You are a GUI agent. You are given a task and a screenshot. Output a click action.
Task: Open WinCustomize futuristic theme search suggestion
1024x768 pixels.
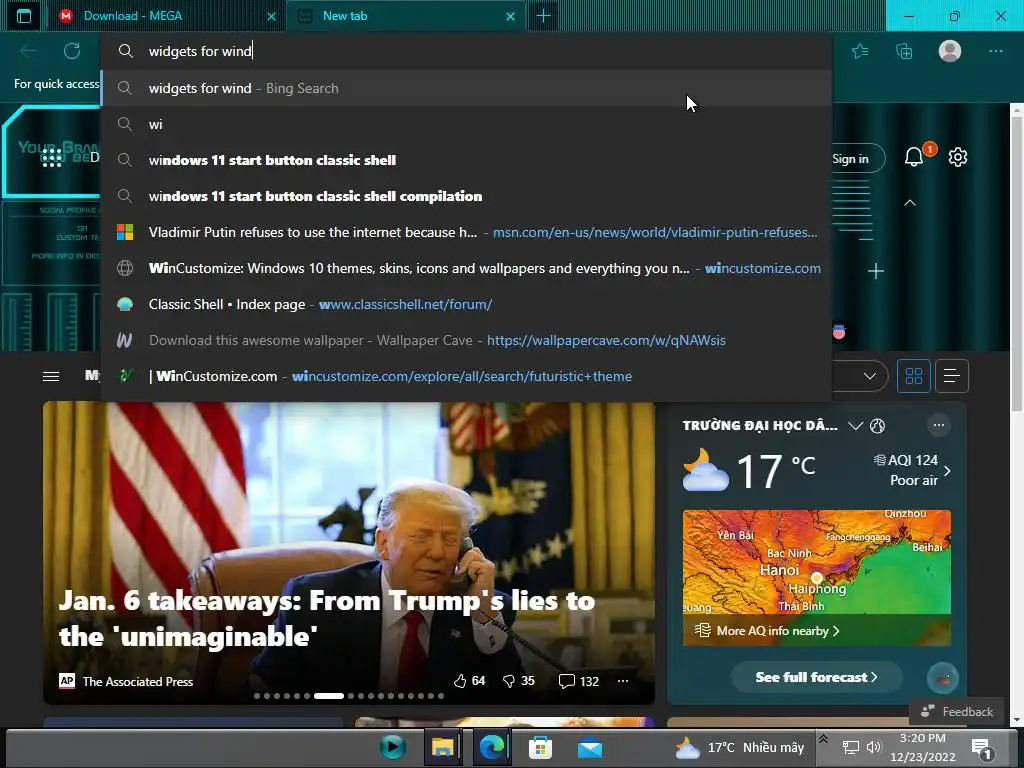coord(466,376)
